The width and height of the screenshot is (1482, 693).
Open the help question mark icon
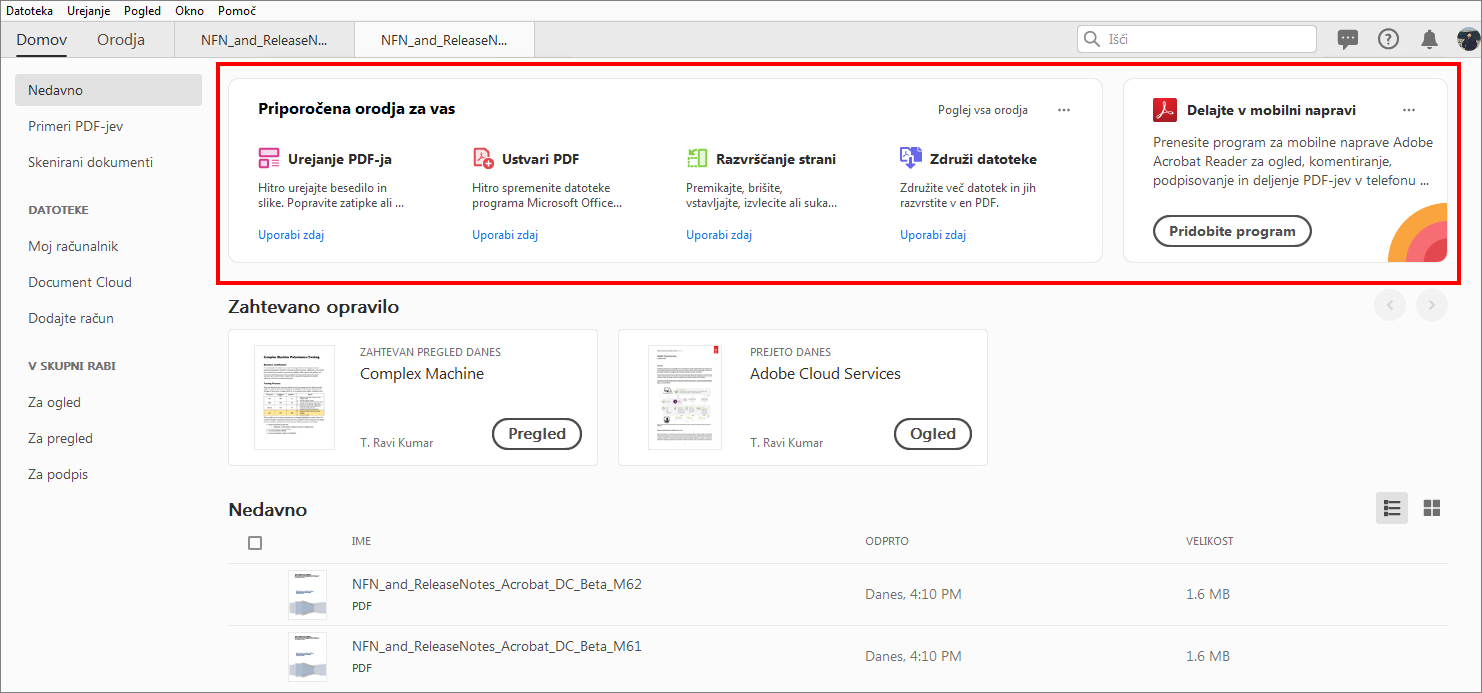click(1388, 39)
